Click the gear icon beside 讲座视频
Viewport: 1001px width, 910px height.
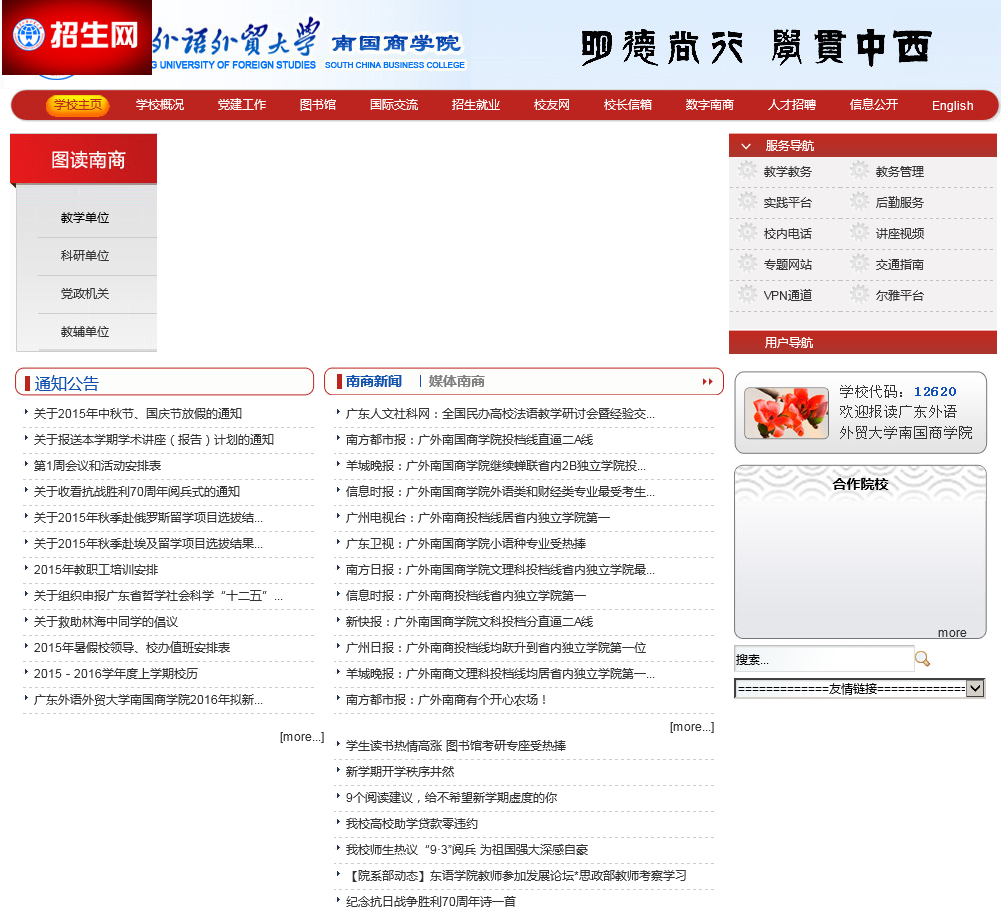859,232
